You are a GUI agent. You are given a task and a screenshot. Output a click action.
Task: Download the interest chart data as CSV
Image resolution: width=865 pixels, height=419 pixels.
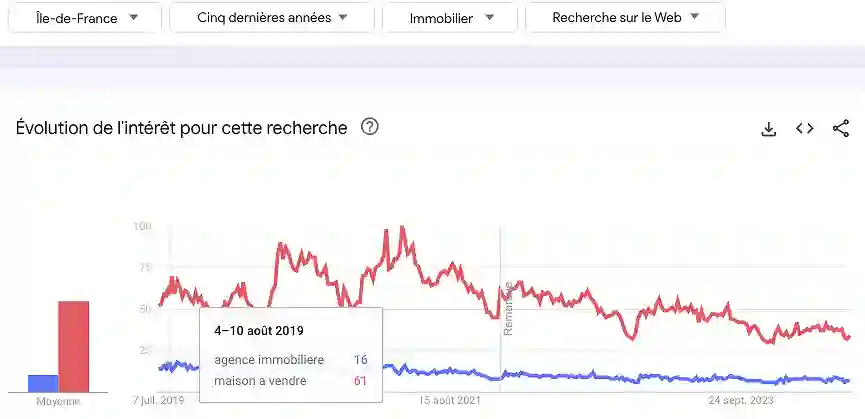pos(769,129)
